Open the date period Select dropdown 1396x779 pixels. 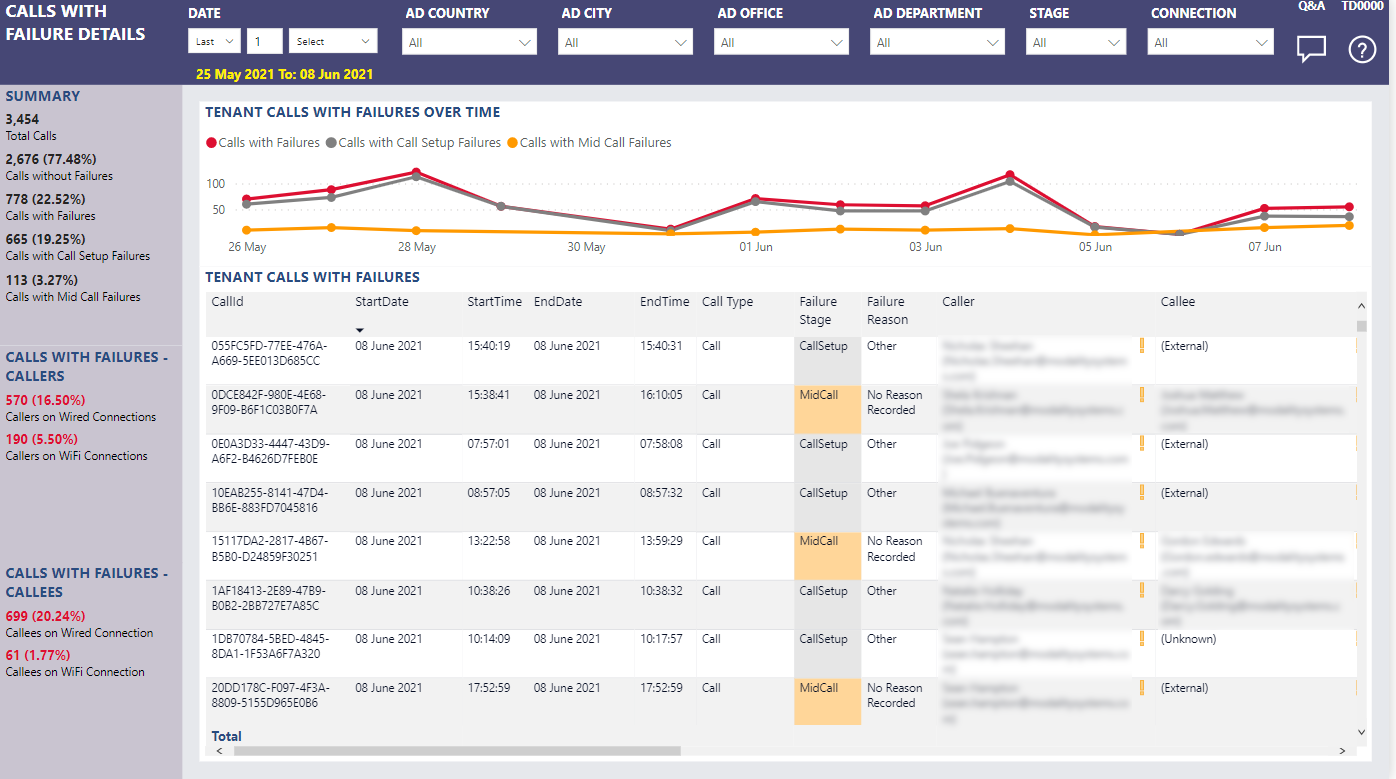point(333,41)
